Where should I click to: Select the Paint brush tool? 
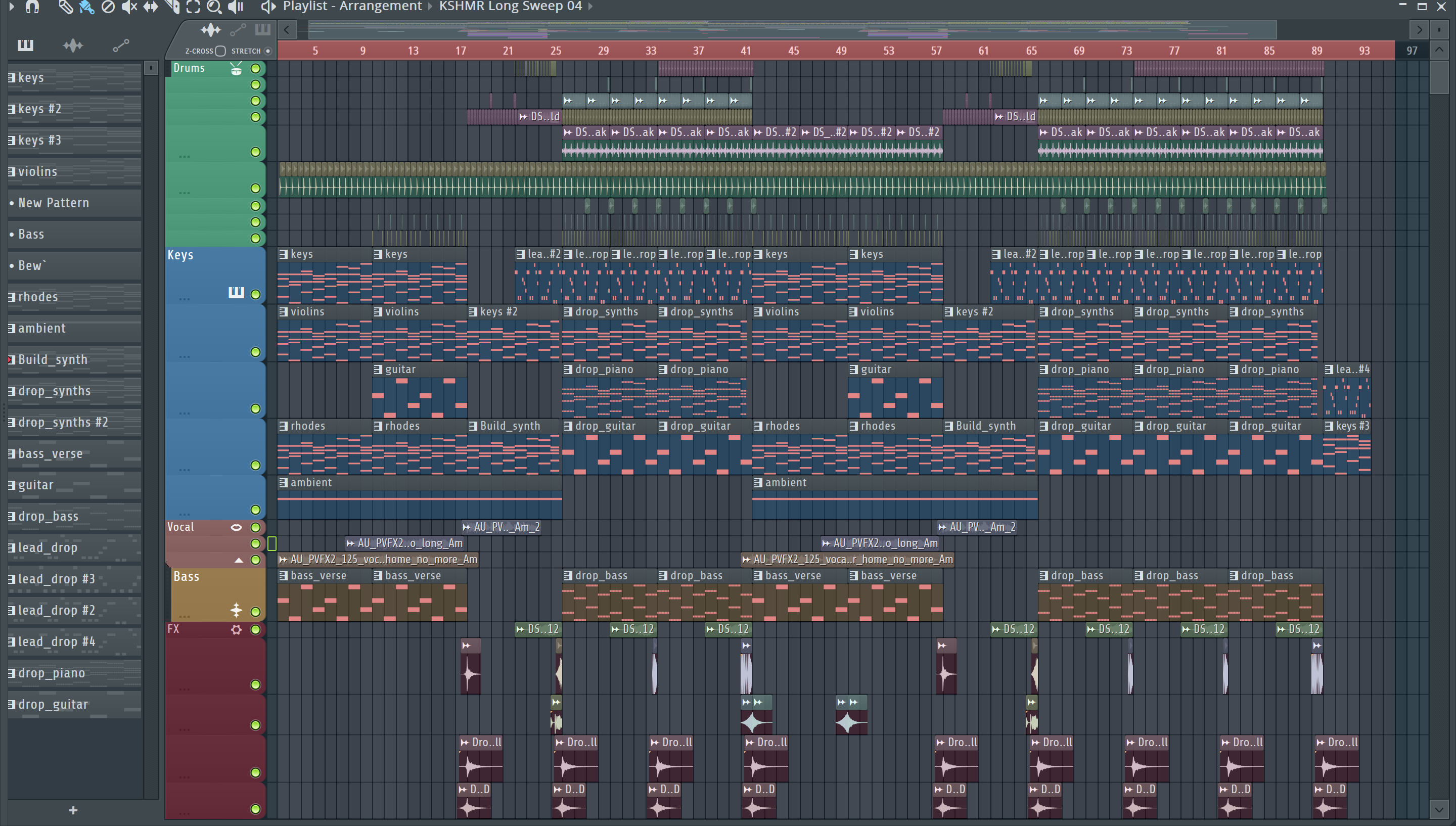click(x=86, y=6)
